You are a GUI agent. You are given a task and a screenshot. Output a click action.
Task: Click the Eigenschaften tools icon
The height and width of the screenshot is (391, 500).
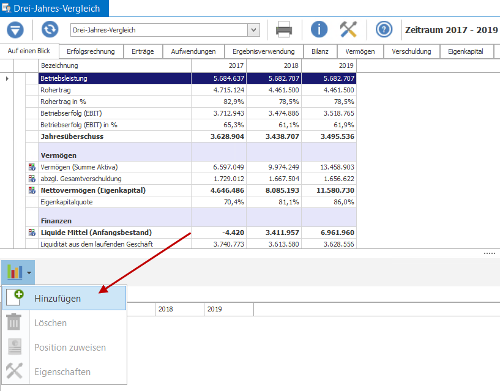[x=14, y=371]
